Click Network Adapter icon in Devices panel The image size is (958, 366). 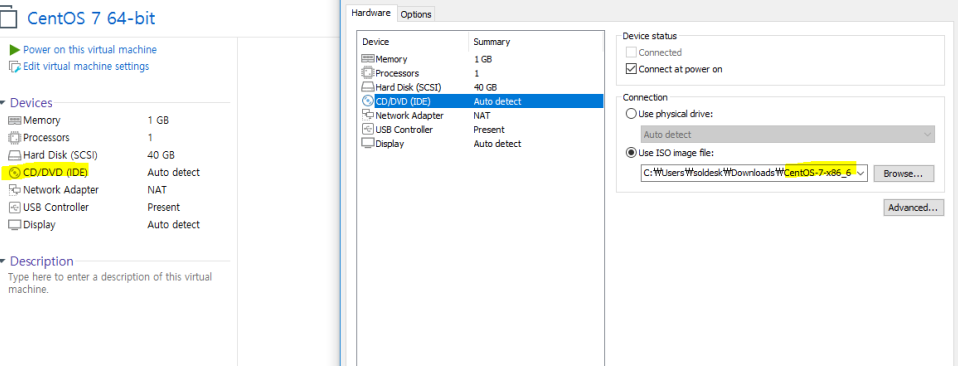point(15,190)
